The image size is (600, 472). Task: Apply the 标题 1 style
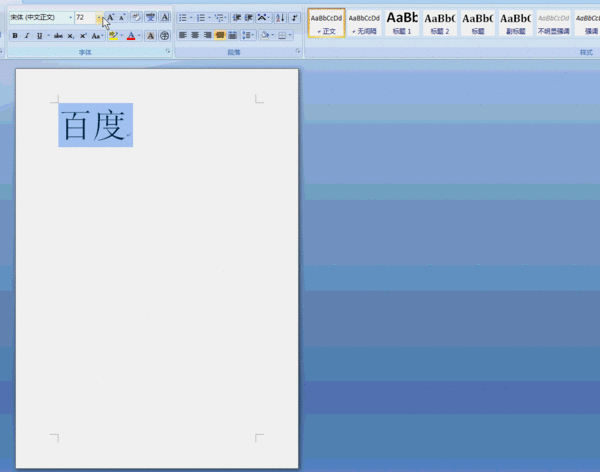(402, 23)
